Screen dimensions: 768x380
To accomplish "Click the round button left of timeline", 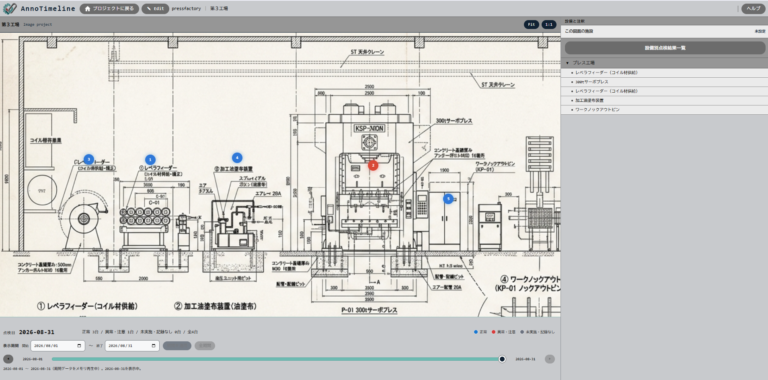I will tap(8, 359).
